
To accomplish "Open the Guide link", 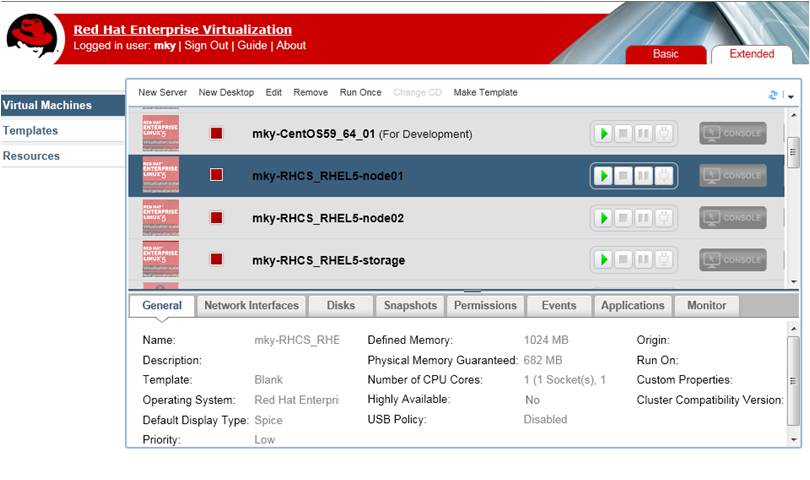I will (252, 45).
